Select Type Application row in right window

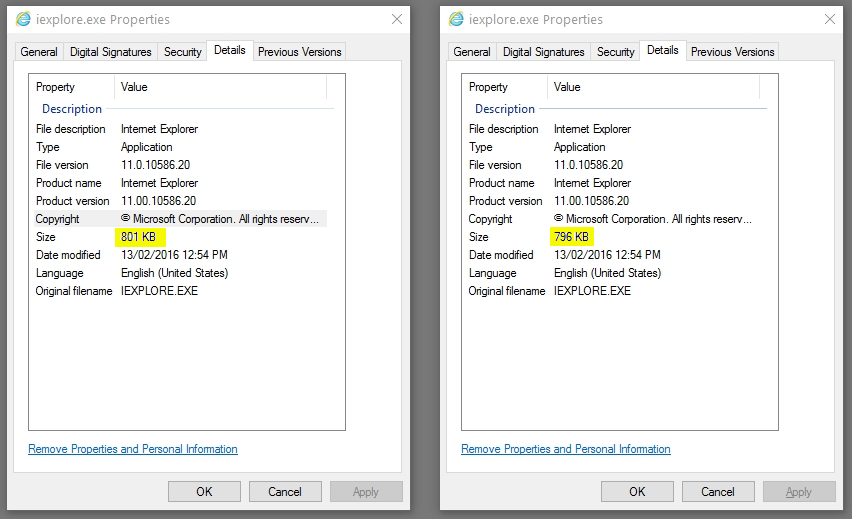click(x=613, y=147)
